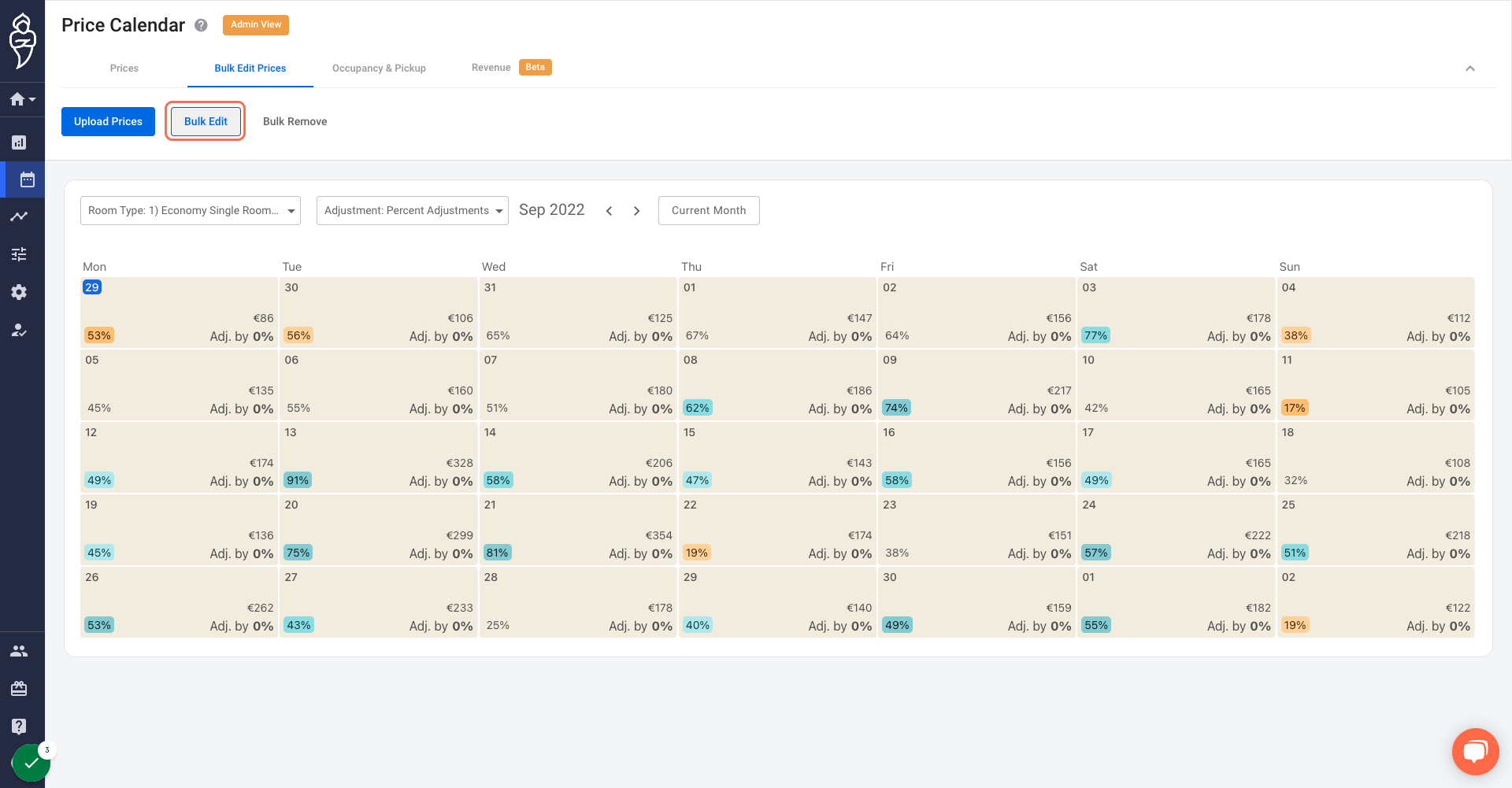Go to the previous month arrow
Viewport: 1512px width, 788px height.
click(609, 211)
